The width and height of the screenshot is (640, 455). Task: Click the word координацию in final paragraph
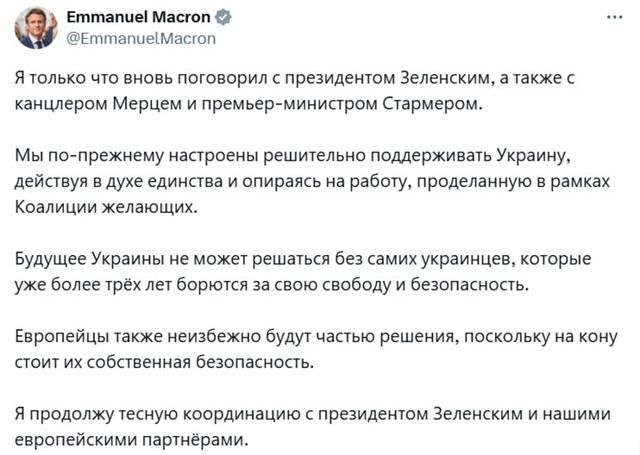(x=241, y=414)
